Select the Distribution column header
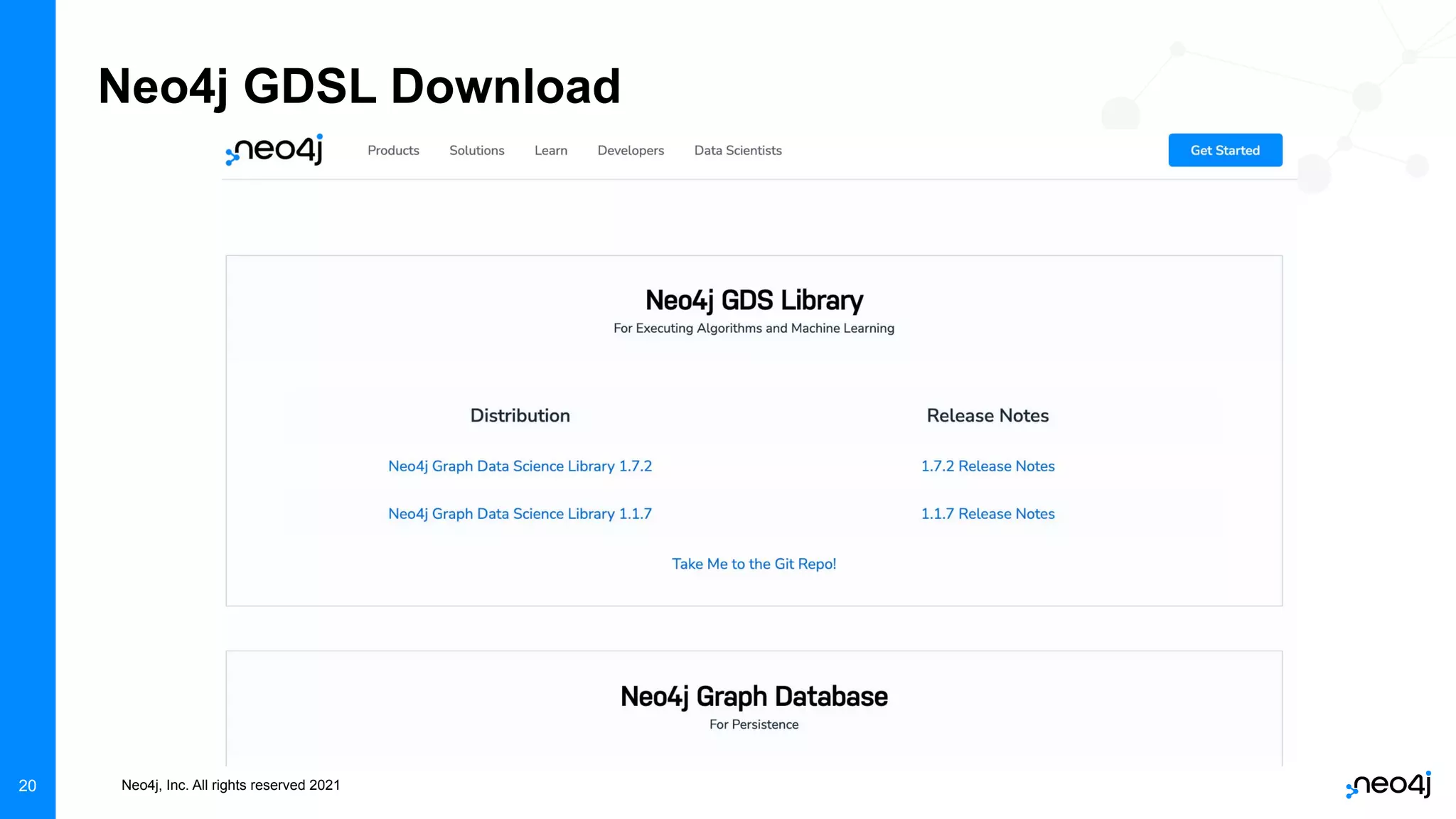1456x819 pixels. coord(520,416)
